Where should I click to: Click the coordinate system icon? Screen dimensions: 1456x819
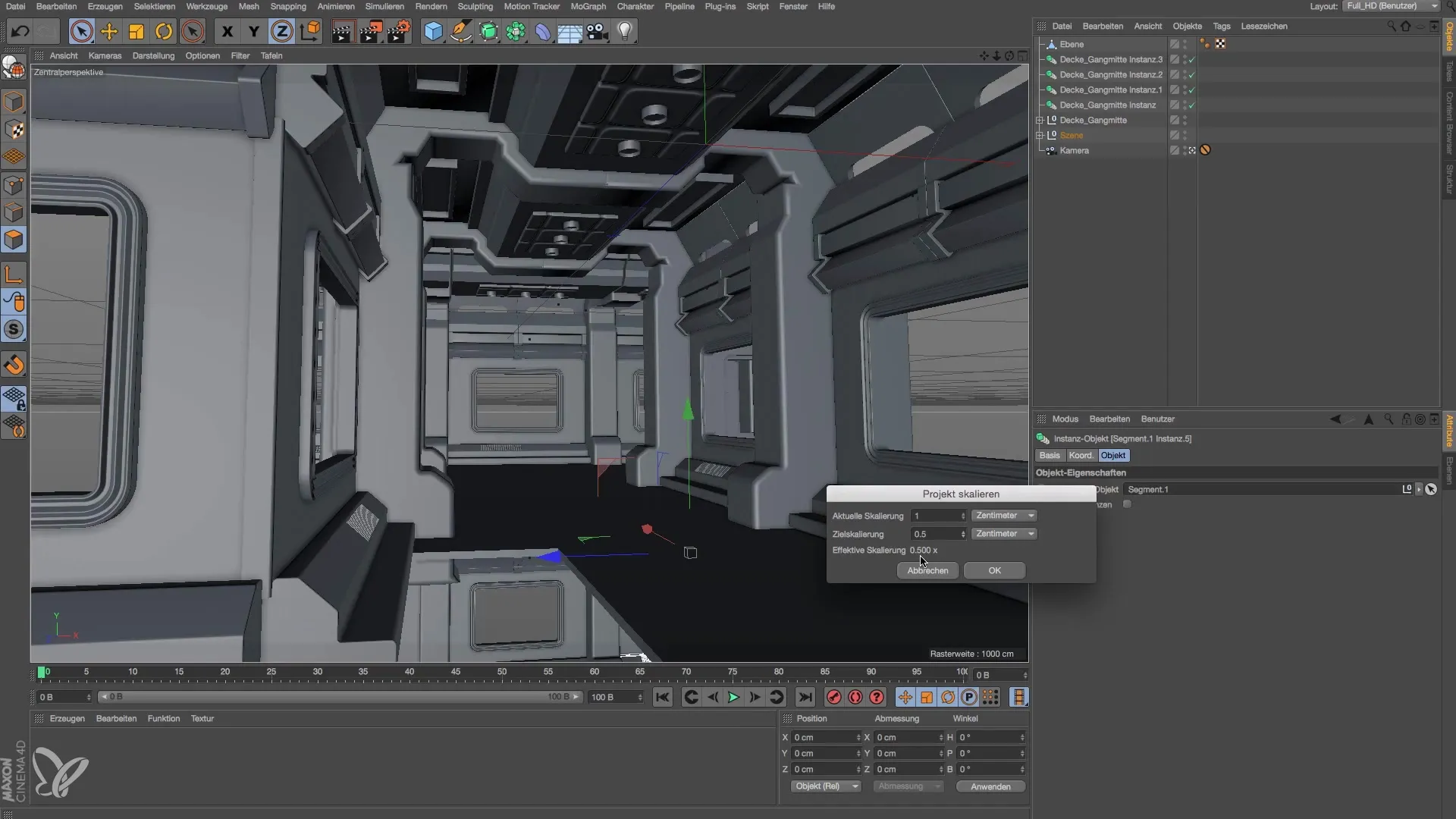click(309, 31)
